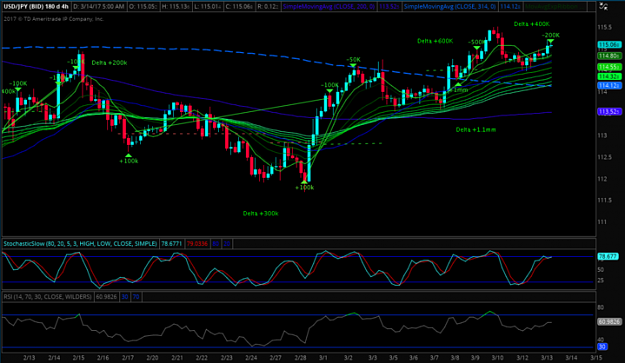The width and height of the screenshot is (625, 363).
Task: Click the 111 price axis label
Action: click(x=602, y=222)
